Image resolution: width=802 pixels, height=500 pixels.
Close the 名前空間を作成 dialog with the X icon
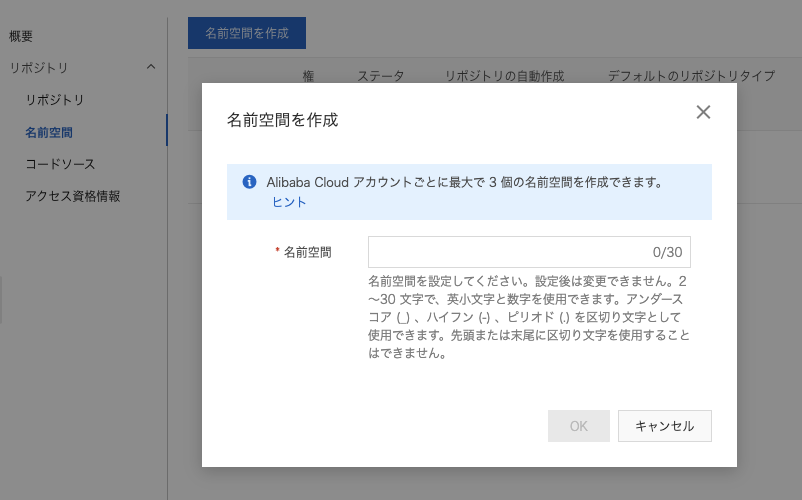[703, 112]
